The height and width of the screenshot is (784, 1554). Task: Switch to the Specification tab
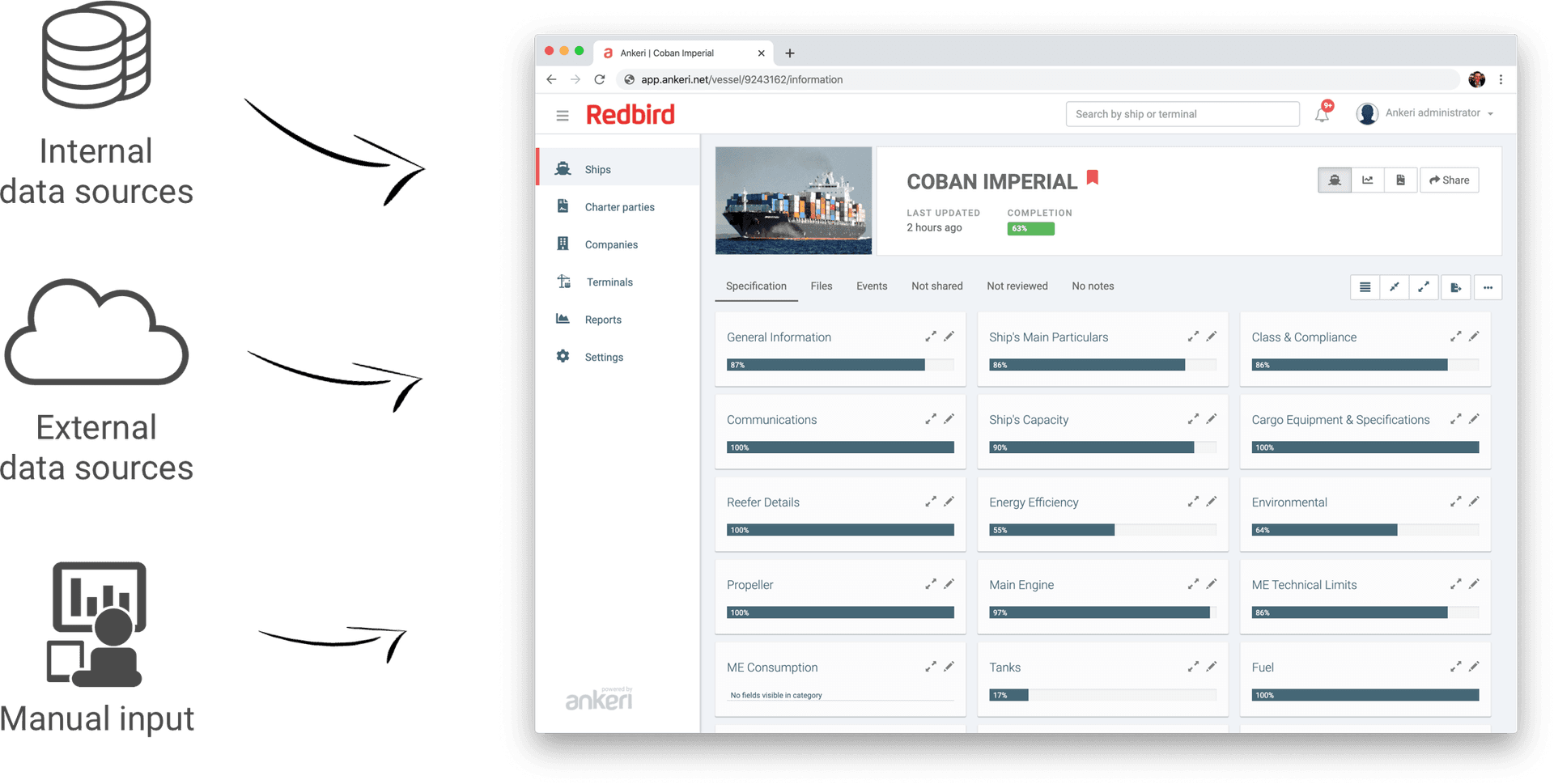pos(756,286)
